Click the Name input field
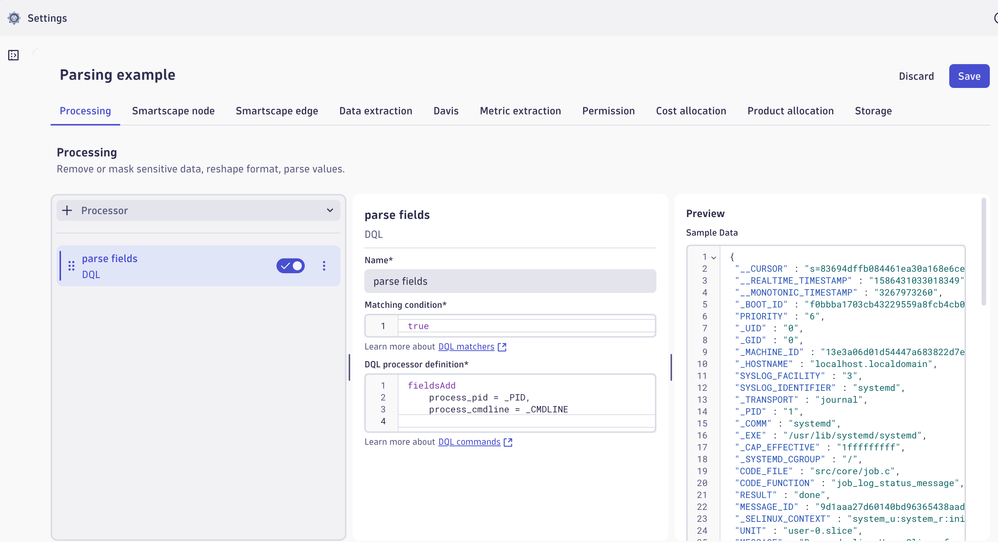Viewport: 998px width, 542px height. (x=510, y=281)
